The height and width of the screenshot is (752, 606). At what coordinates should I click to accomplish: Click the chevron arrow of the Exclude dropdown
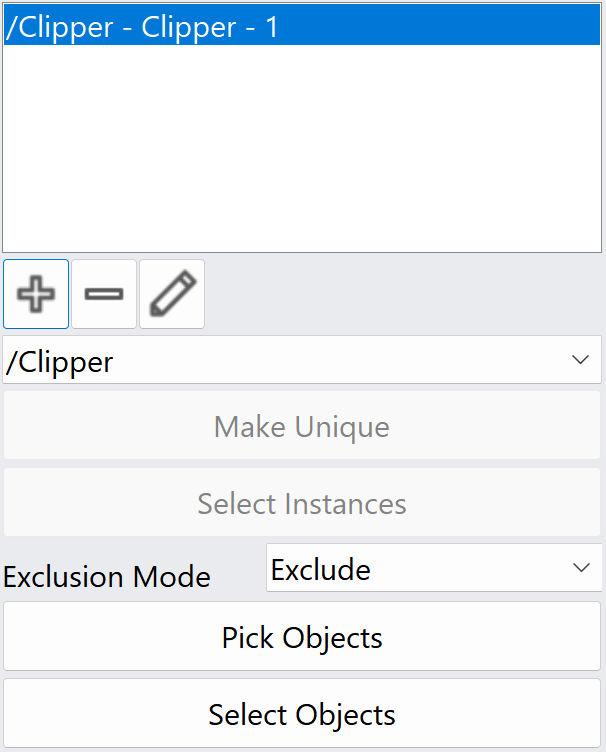coord(582,568)
